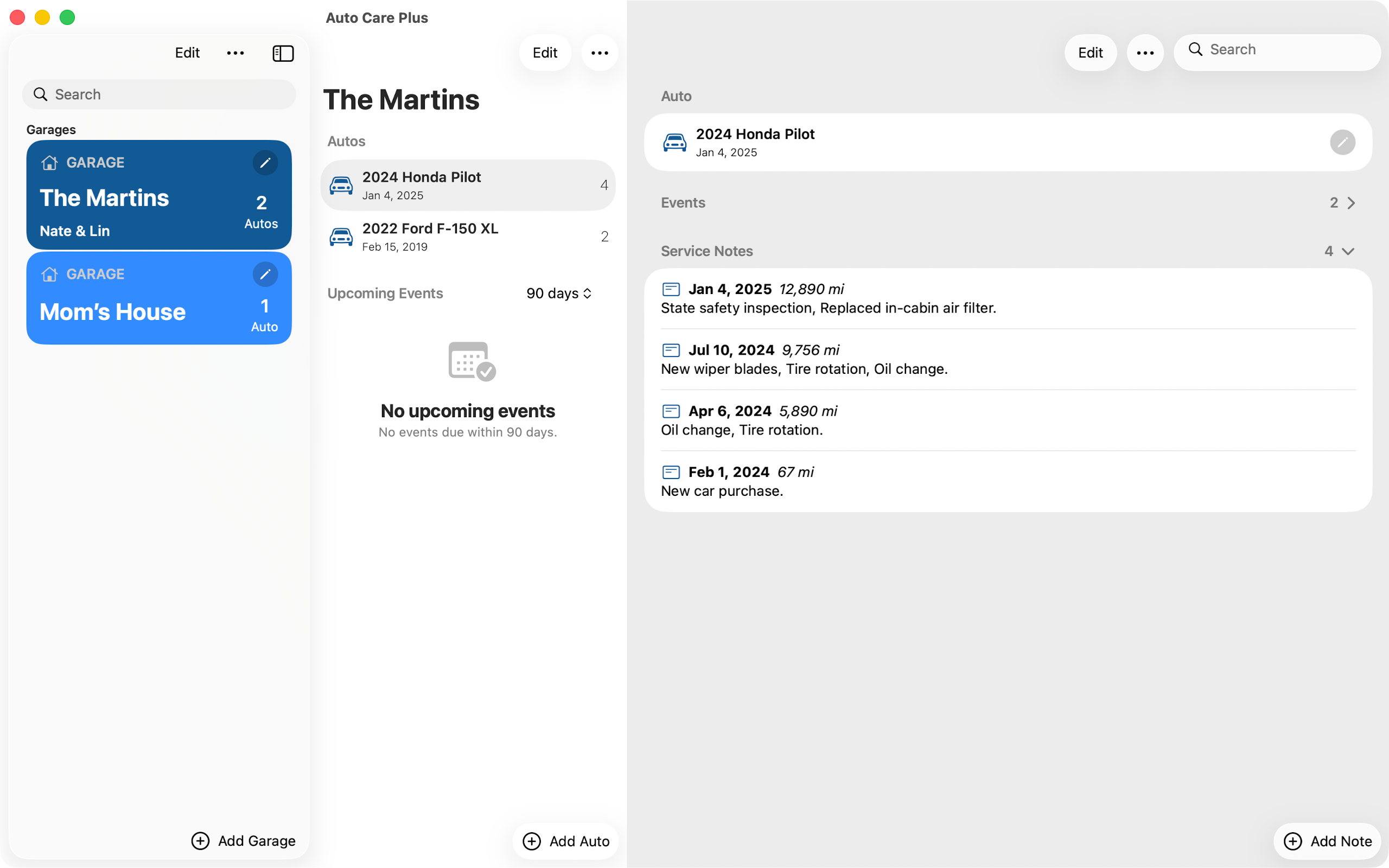Click the note icon for Feb 1, 2024 entry

tap(671, 473)
